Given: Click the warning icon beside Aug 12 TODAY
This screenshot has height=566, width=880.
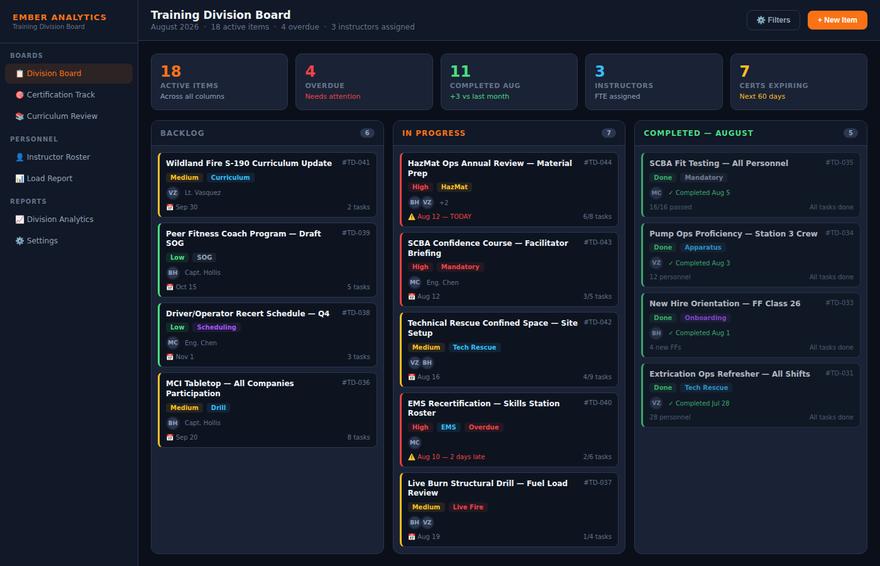Looking at the screenshot, I should click(x=412, y=217).
